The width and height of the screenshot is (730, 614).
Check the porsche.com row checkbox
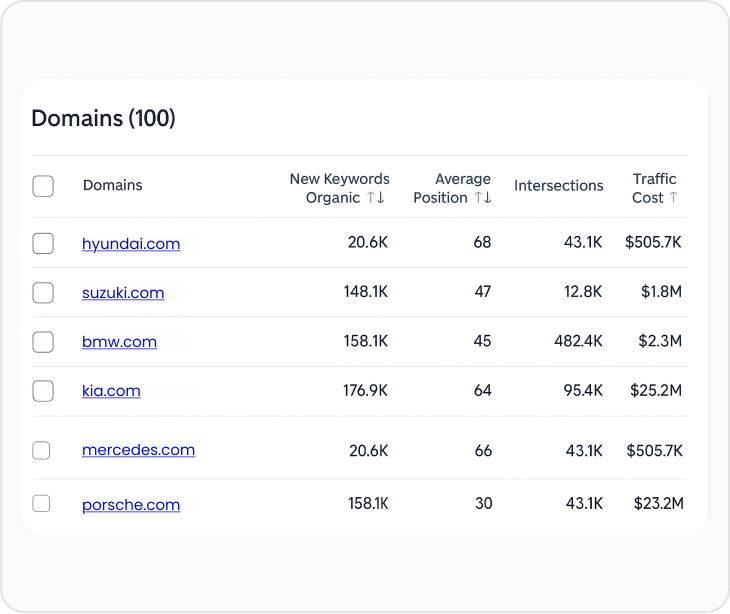coord(41,504)
